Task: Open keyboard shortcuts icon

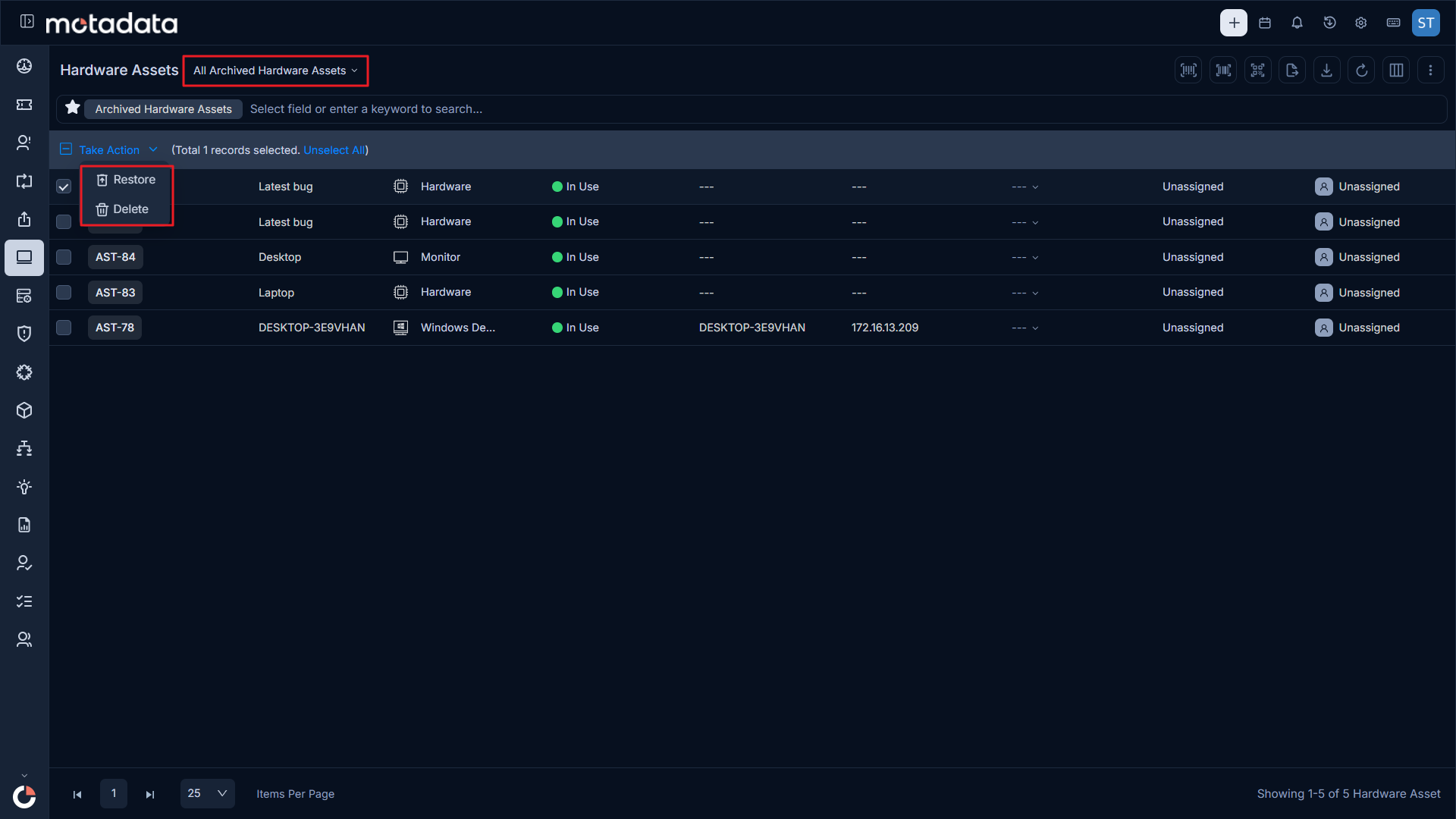Action: (x=1393, y=23)
